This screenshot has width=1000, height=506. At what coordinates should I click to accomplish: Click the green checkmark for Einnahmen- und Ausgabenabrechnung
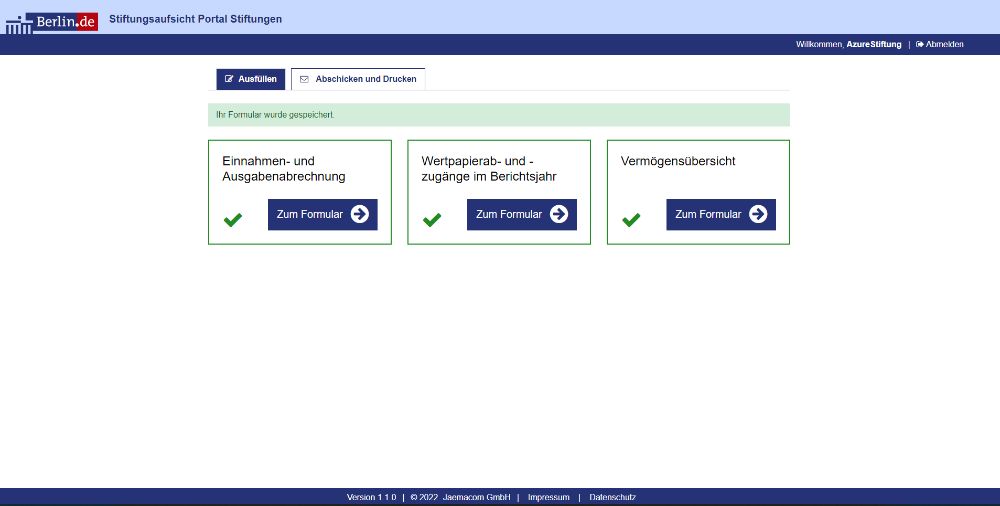[x=233, y=220]
